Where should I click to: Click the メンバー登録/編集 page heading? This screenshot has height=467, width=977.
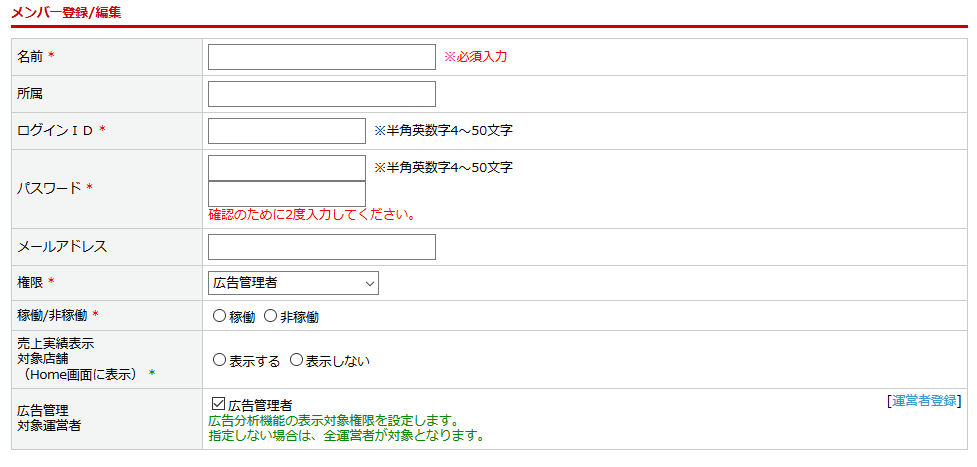click(66, 12)
